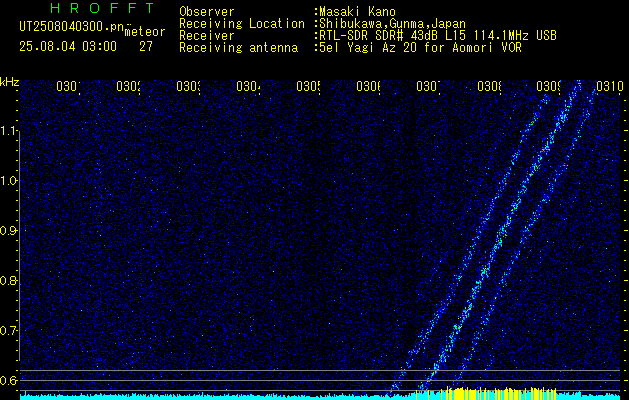Click the 1.1 kHz axis label

click(9, 130)
